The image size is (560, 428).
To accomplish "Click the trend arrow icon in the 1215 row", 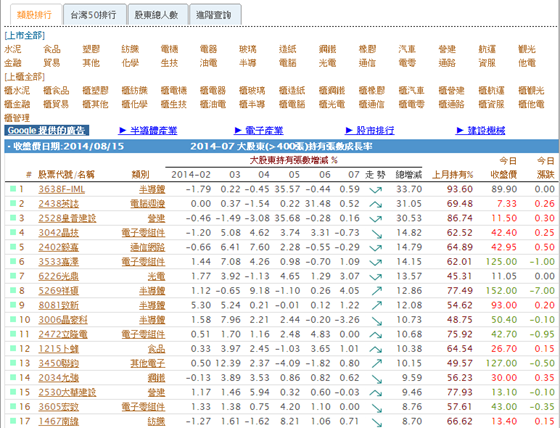I will coord(376,349).
